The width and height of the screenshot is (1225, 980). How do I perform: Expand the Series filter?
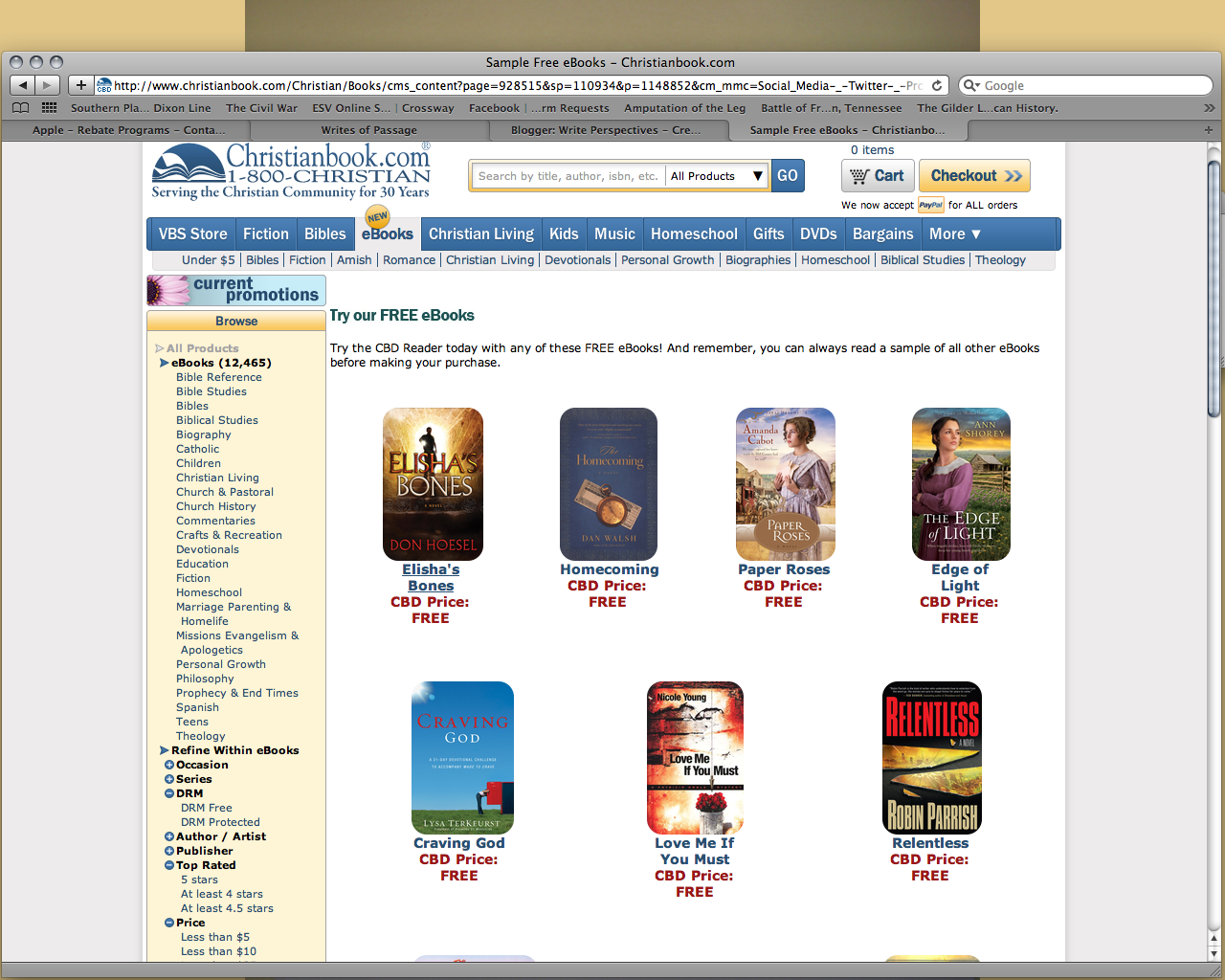169,779
